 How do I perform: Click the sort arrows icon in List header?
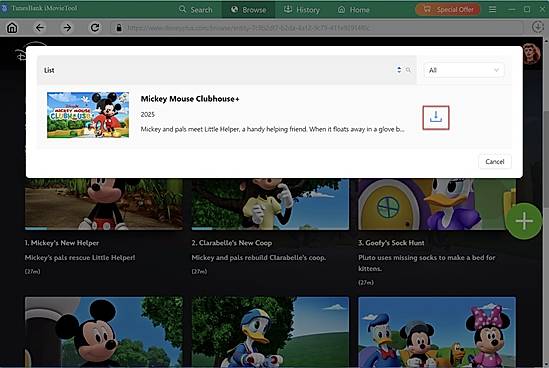point(399,70)
